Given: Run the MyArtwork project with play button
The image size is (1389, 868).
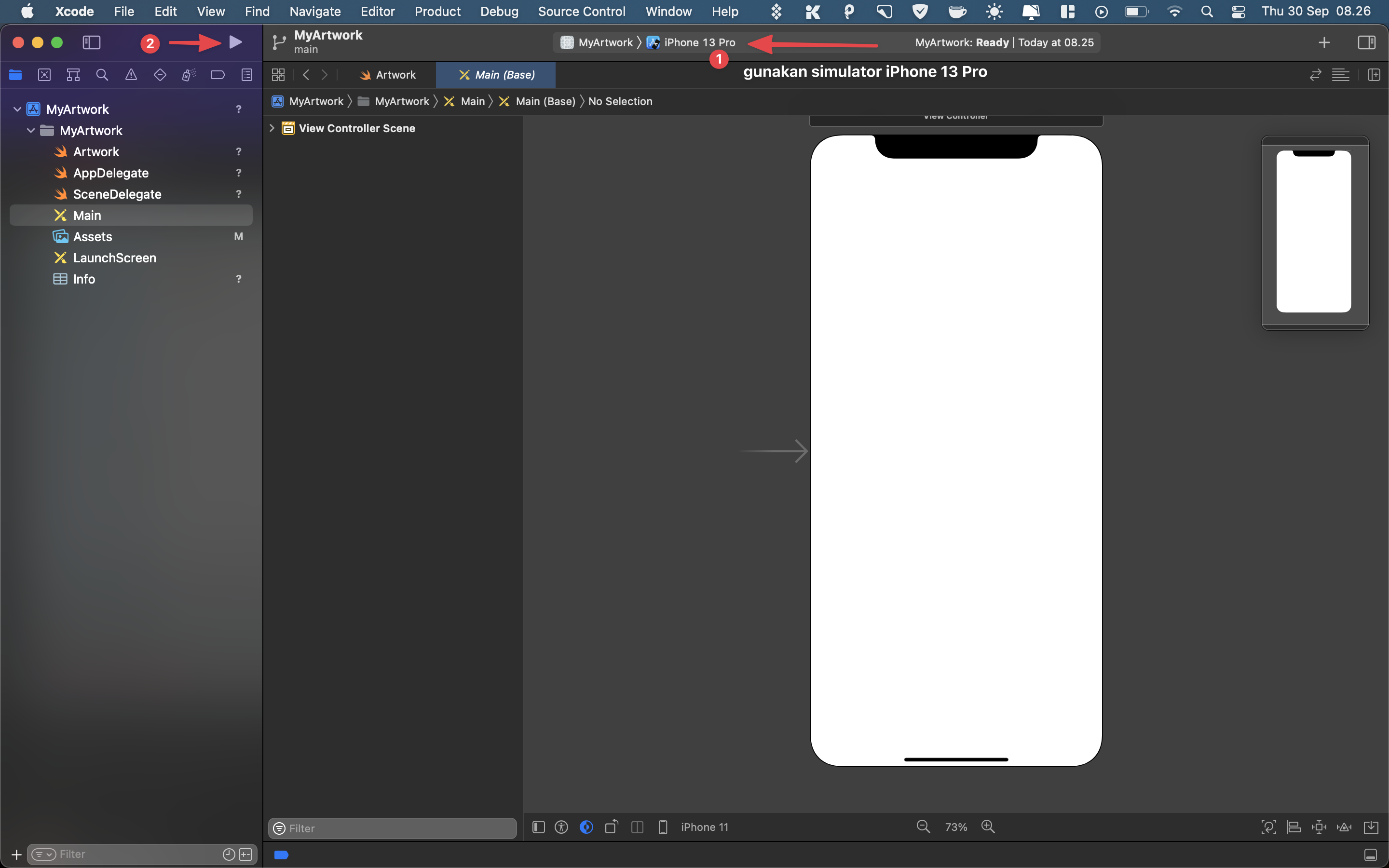Looking at the screenshot, I should (x=235, y=42).
